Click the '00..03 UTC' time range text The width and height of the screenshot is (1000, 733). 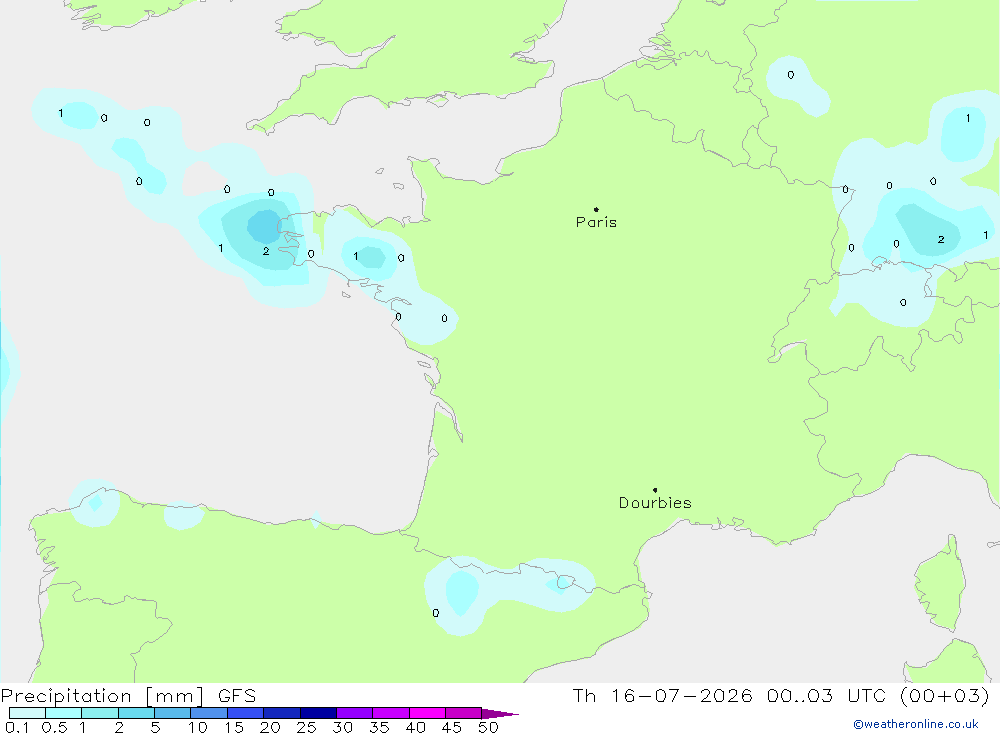(828, 695)
